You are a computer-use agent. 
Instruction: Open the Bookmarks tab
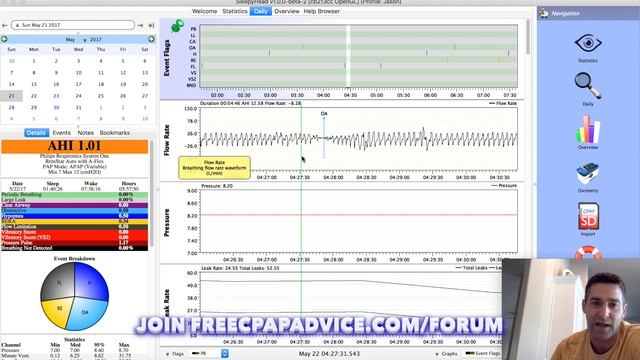115,133
